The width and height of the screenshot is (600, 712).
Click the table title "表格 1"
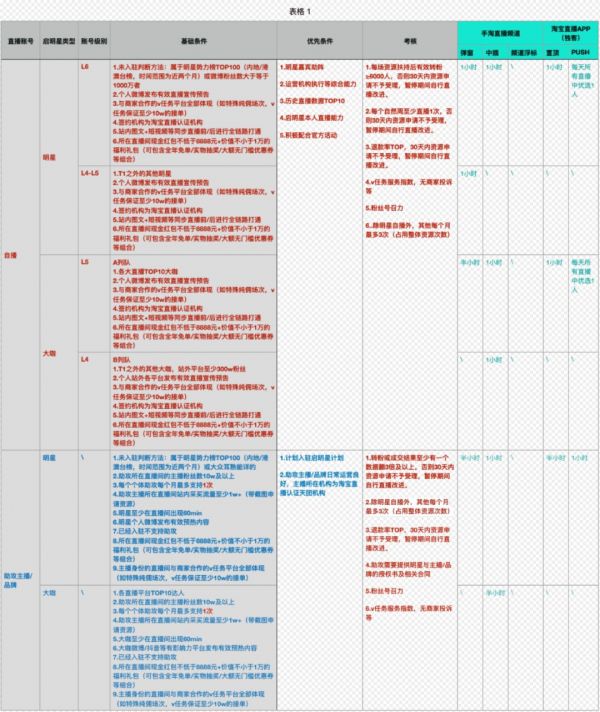pyautogui.click(x=300, y=7)
